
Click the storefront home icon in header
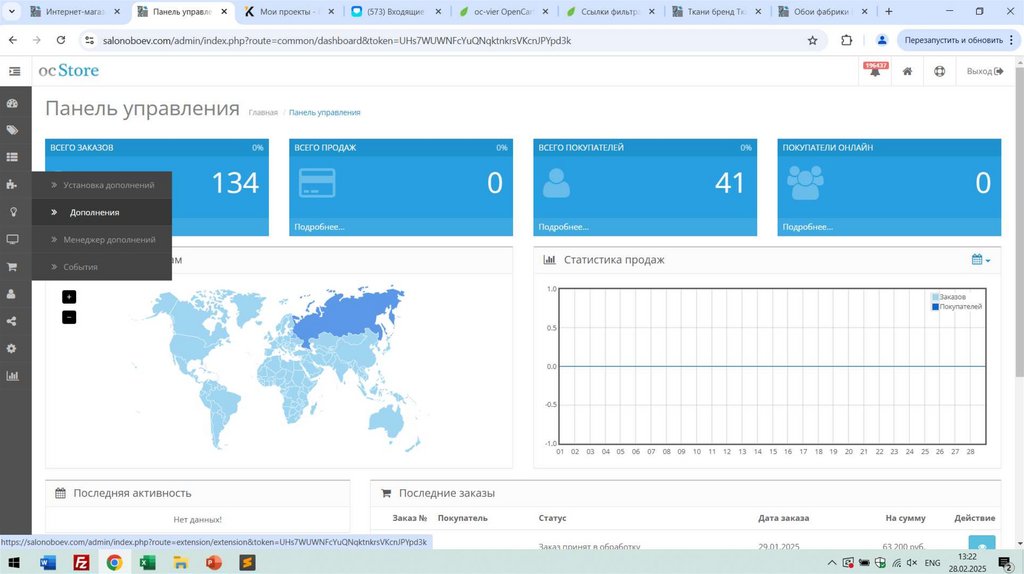coord(907,72)
